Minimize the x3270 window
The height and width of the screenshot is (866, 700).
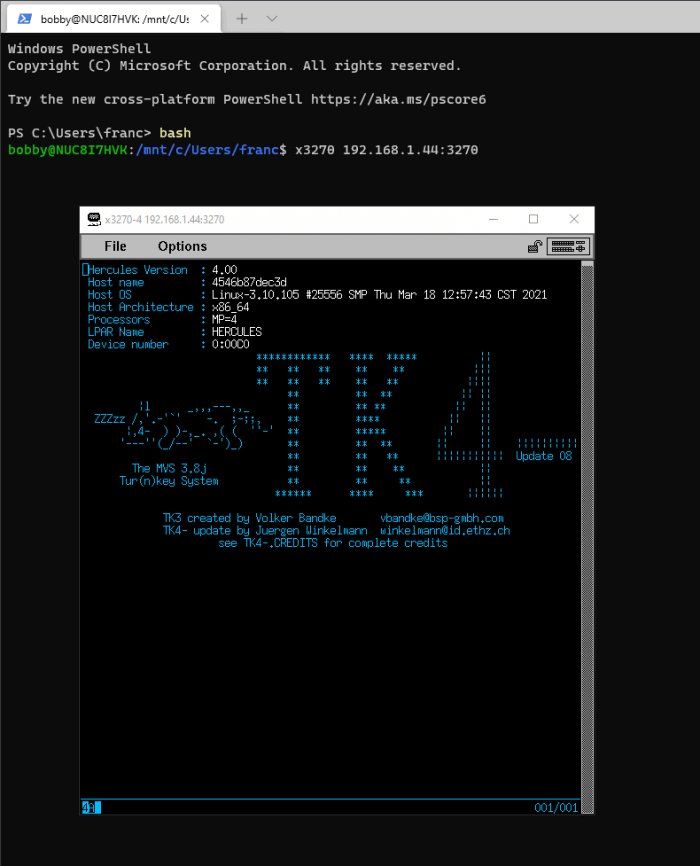pyautogui.click(x=493, y=219)
